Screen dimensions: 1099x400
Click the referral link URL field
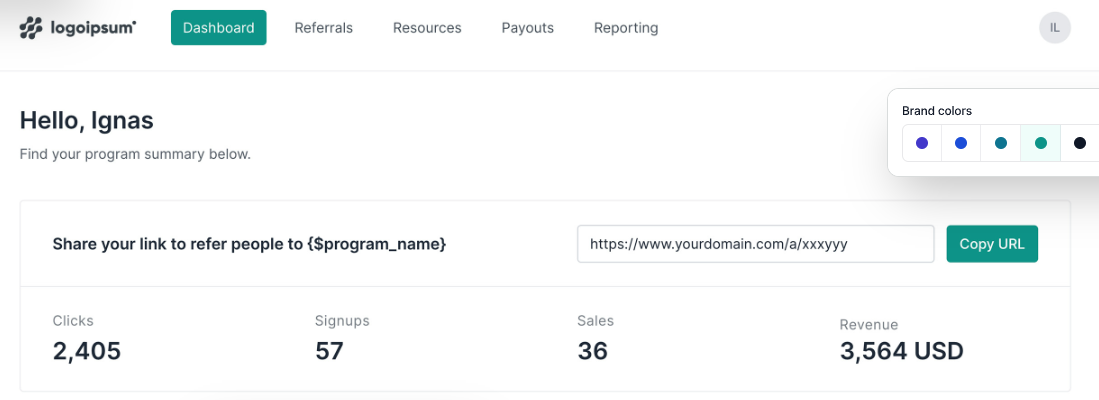755,244
